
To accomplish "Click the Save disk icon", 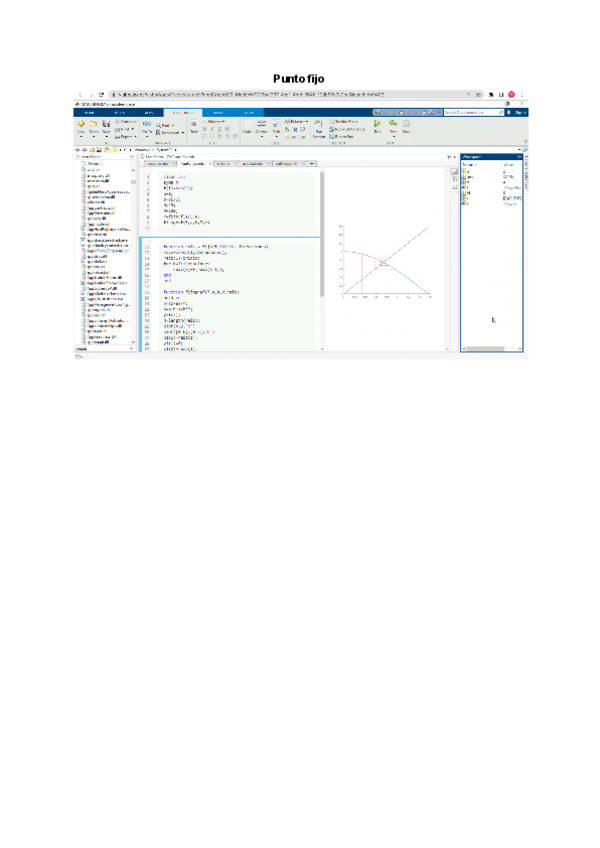I will tap(105, 125).
